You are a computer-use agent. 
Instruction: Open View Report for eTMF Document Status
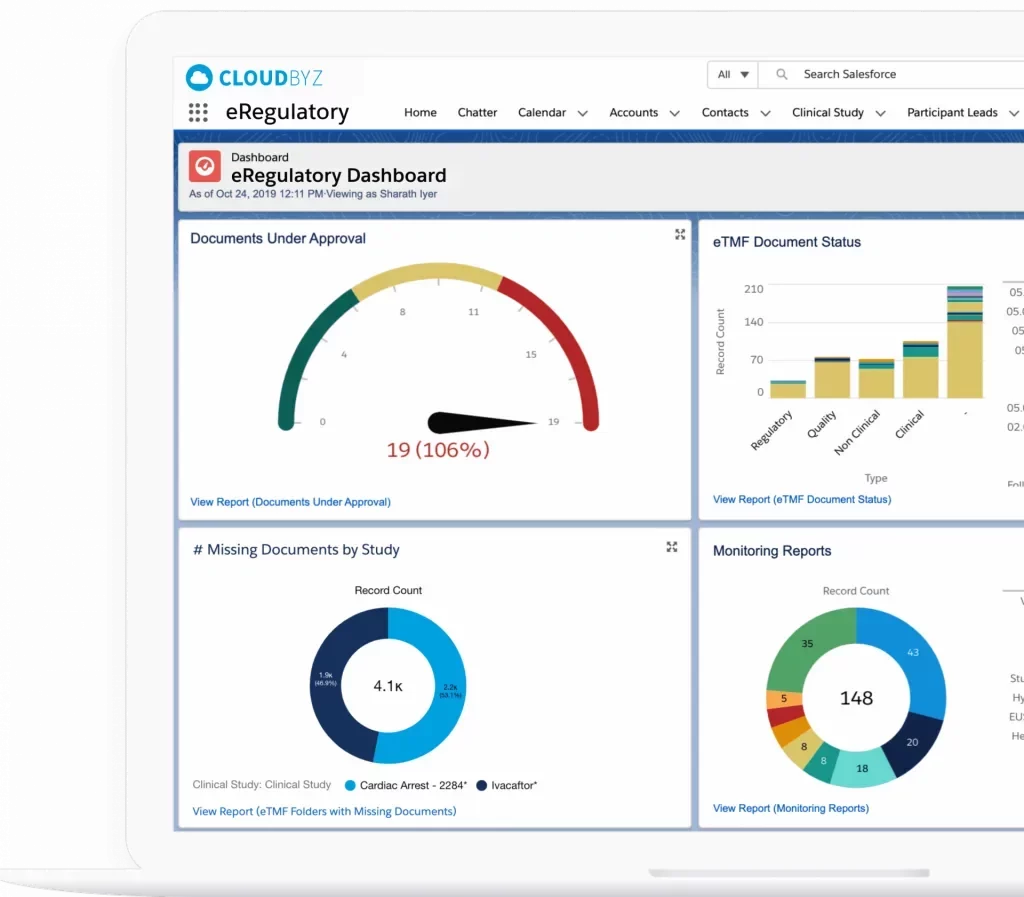801,499
